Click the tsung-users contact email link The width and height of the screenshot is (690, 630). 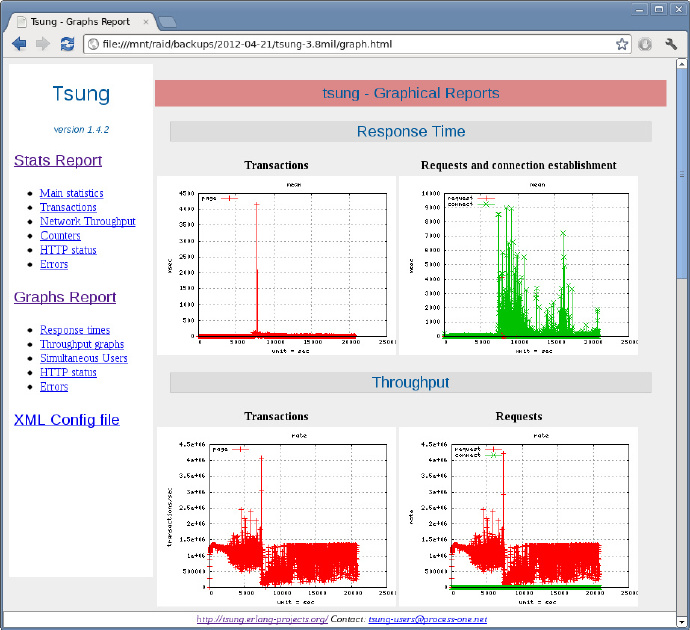tap(428, 619)
